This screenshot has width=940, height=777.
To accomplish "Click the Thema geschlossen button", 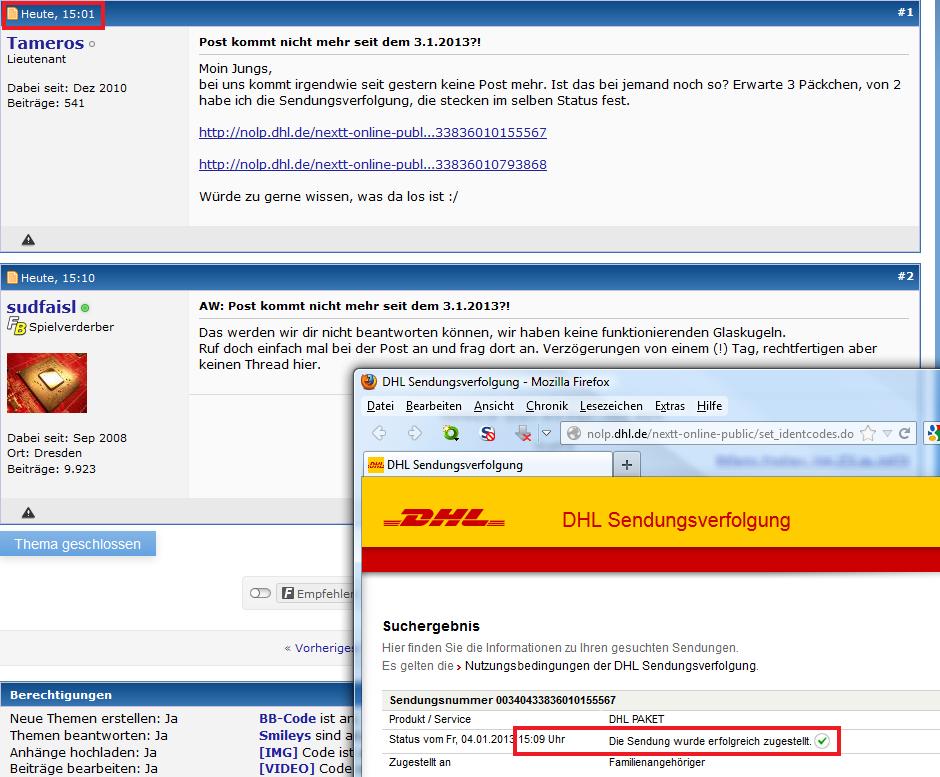I will pyautogui.click(x=78, y=544).
